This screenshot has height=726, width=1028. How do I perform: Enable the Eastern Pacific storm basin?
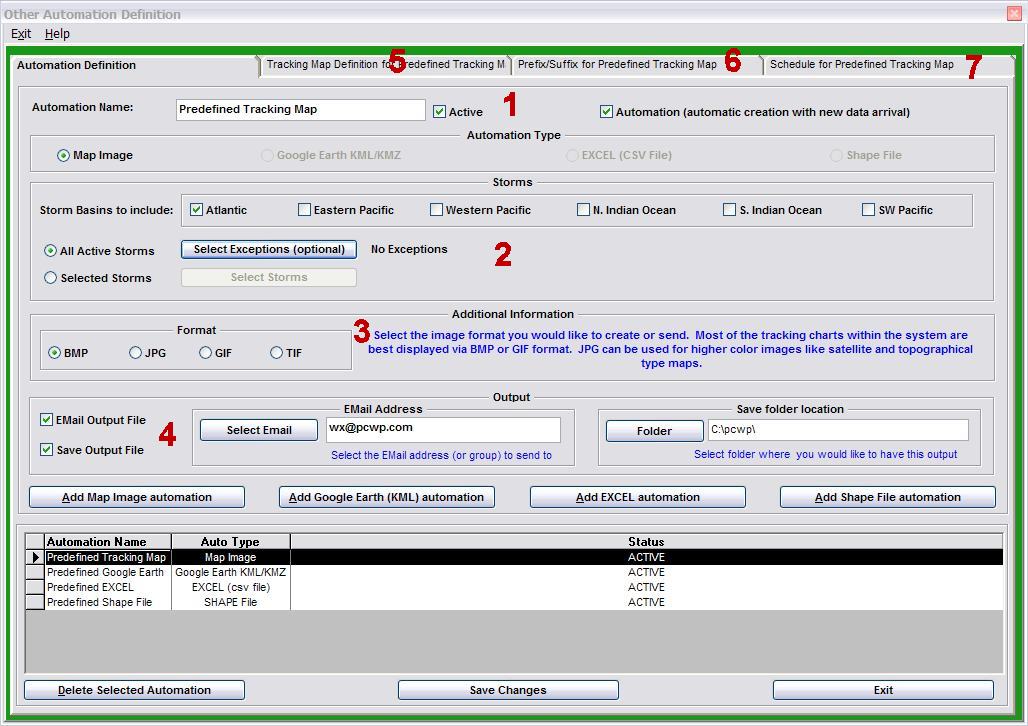click(304, 210)
